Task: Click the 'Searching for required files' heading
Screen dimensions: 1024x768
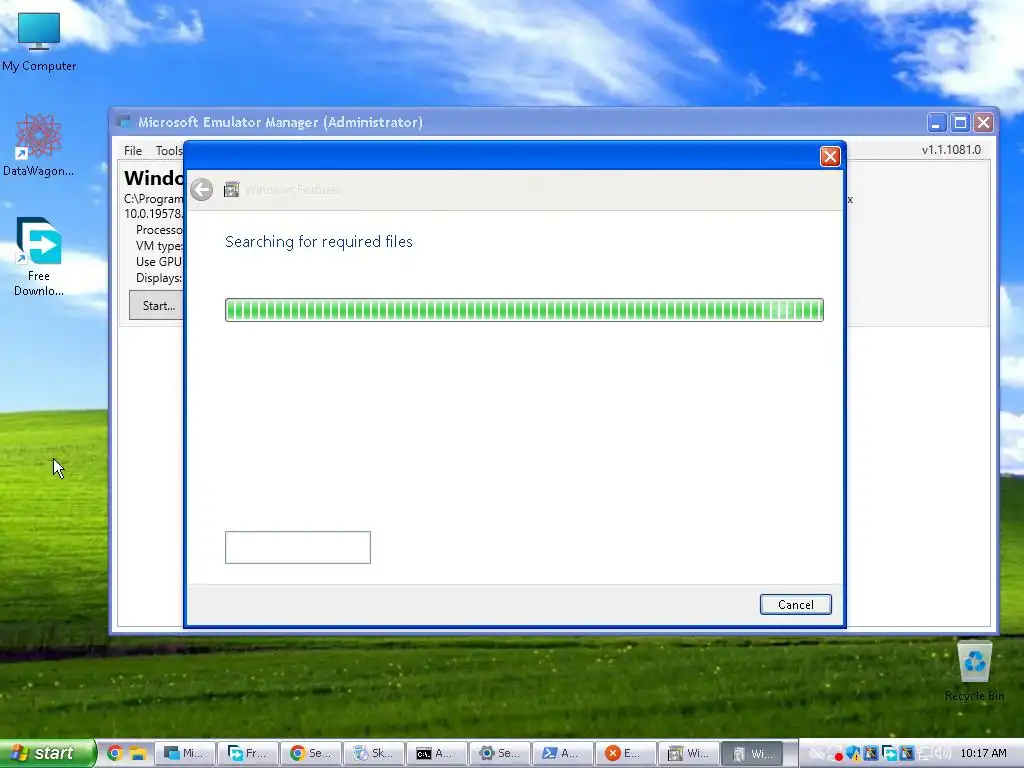Action: point(319,242)
